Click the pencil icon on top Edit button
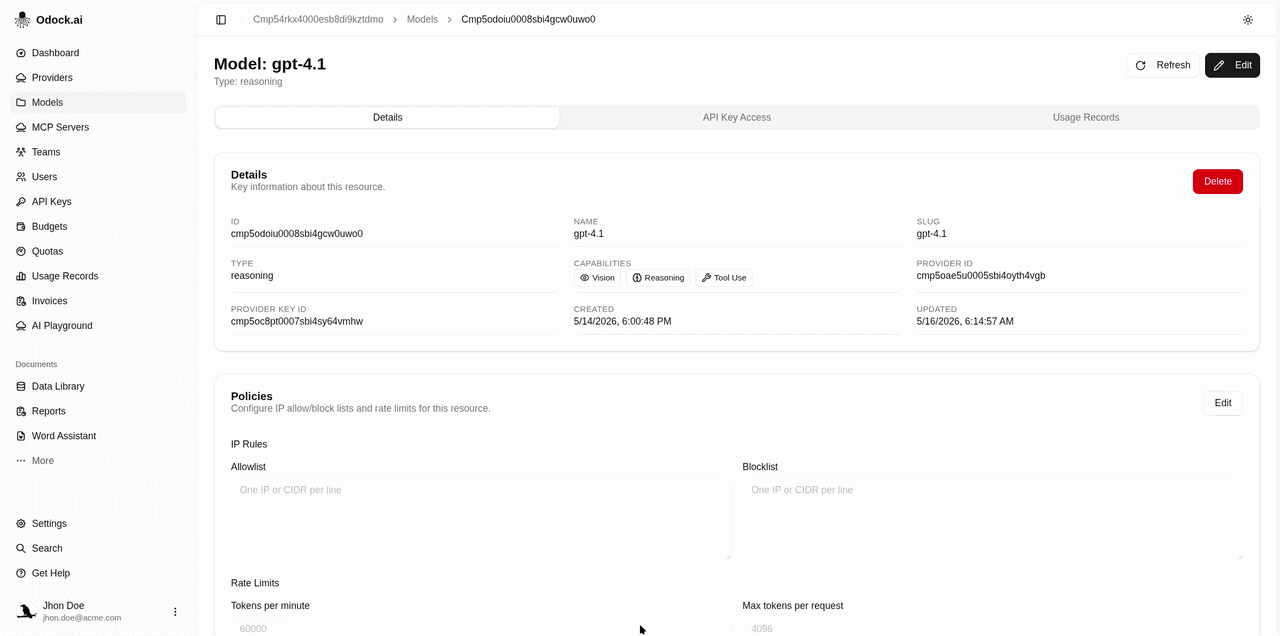1280x636 pixels. point(1219,65)
